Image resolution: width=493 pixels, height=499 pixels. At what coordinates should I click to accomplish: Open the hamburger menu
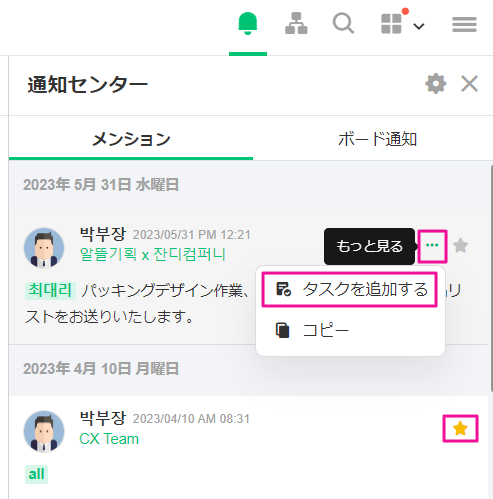464,24
